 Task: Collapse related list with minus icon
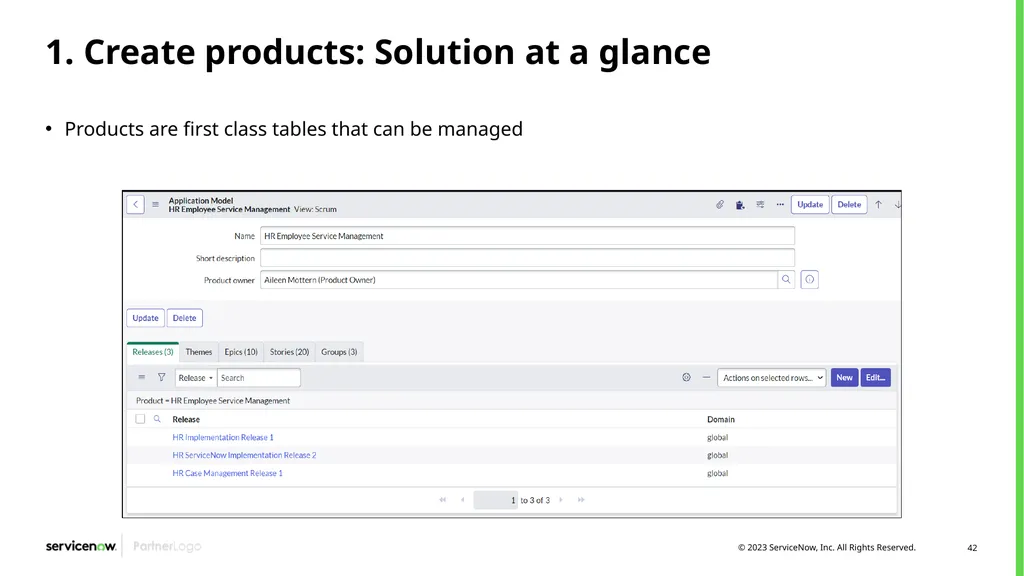706,377
